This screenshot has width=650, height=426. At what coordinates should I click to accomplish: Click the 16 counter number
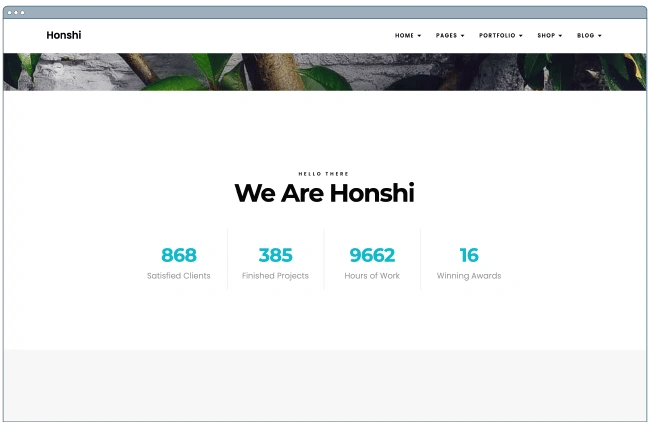(469, 255)
